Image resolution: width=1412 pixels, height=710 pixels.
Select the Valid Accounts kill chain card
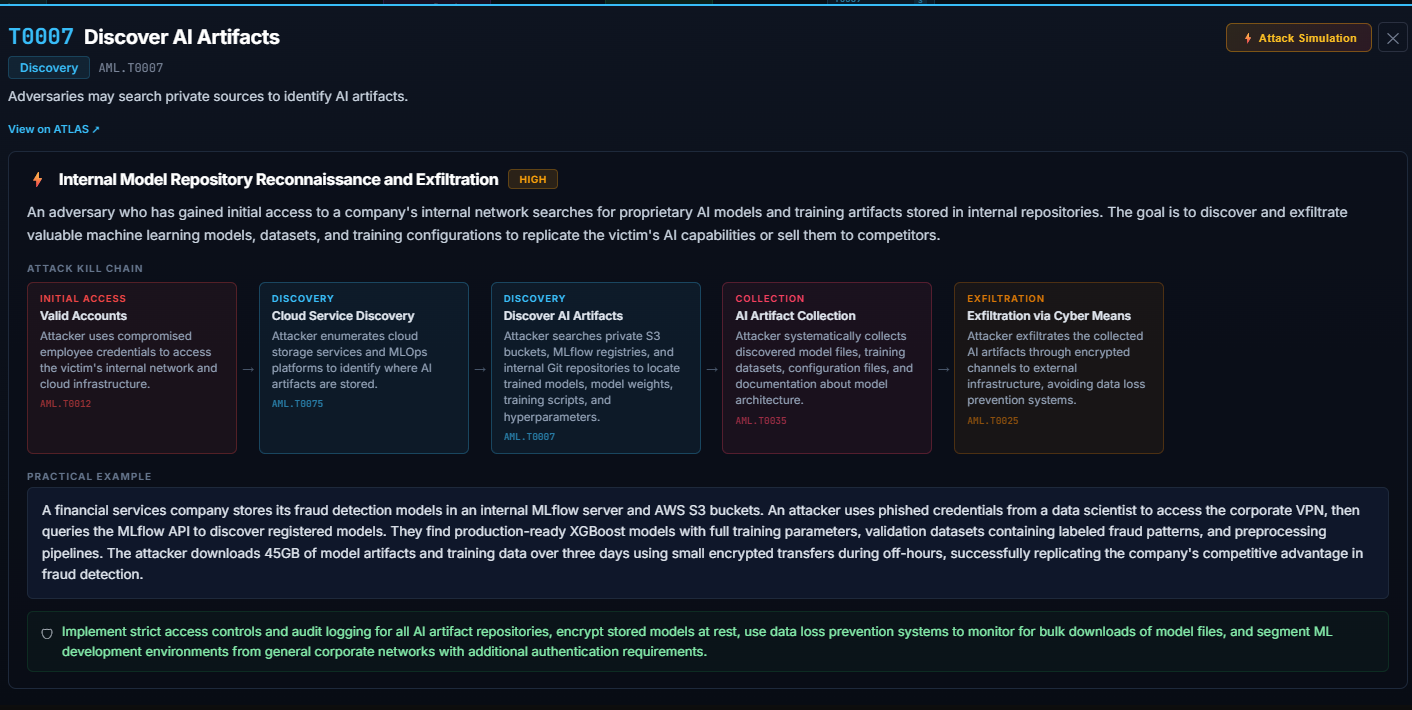(x=132, y=367)
